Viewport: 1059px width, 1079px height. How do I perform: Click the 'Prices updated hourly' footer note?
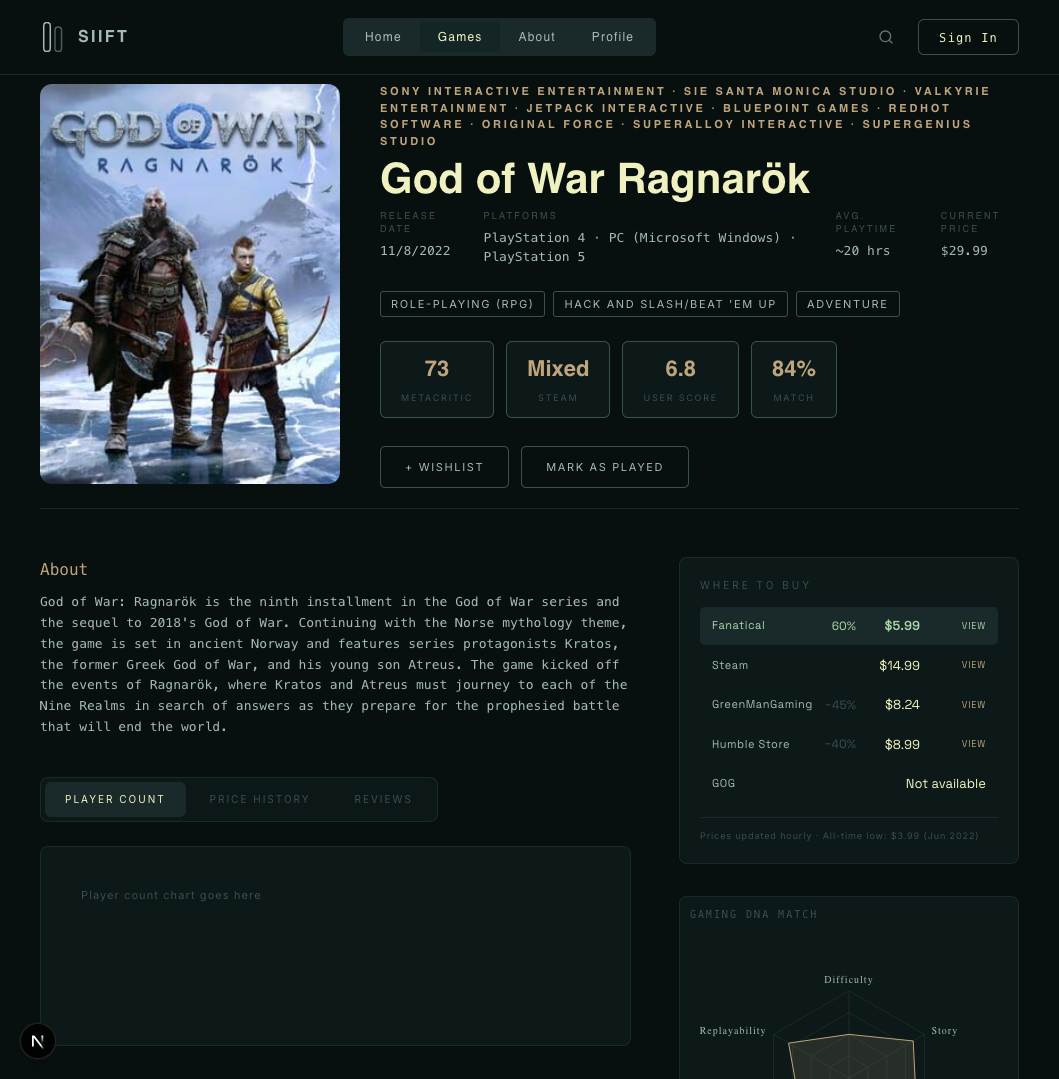[839, 835]
